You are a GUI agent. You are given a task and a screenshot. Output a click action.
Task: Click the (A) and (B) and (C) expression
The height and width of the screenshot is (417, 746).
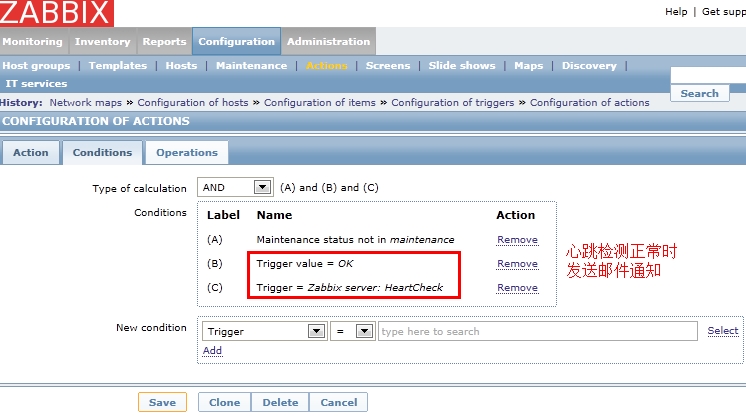[x=329, y=188]
